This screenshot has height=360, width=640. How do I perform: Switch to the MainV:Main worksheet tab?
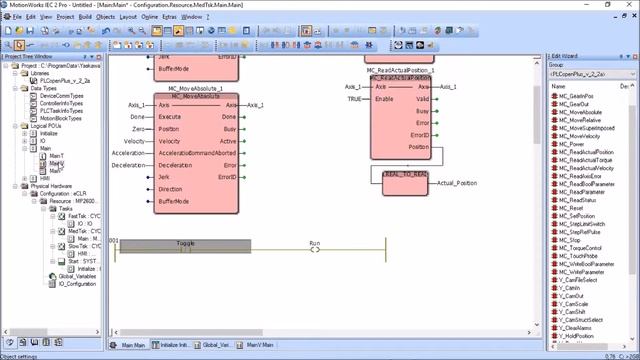coord(255,345)
